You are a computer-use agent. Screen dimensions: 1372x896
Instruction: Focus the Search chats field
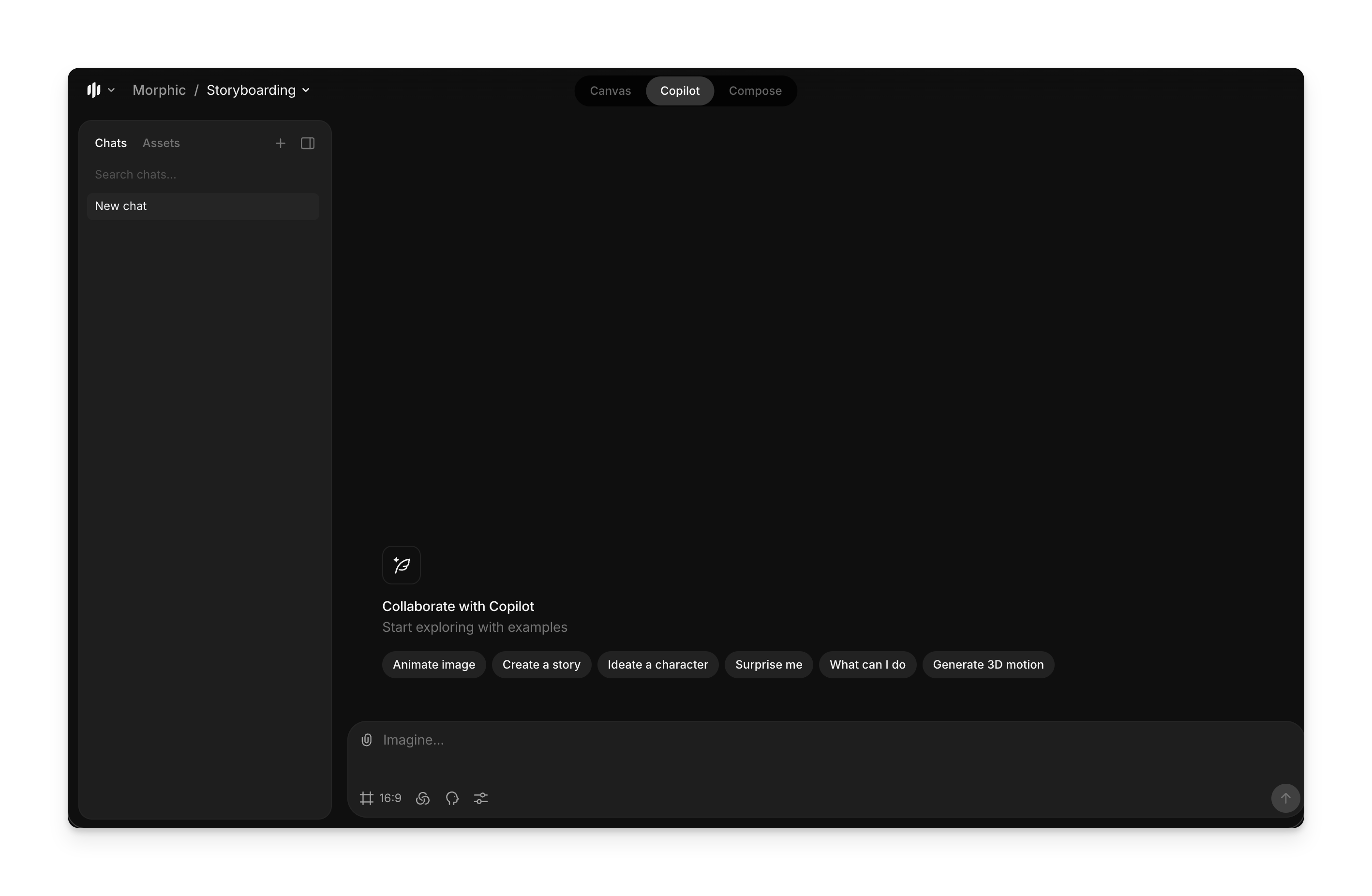(x=202, y=174)
